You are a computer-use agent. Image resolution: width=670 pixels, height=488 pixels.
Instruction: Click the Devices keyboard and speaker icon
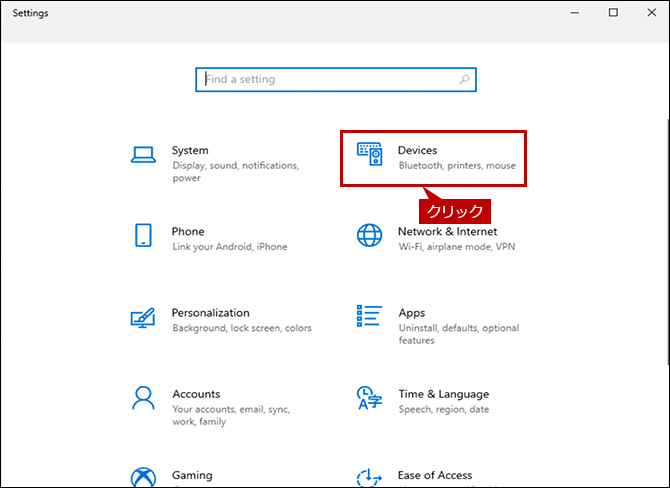tap(370, 154)
